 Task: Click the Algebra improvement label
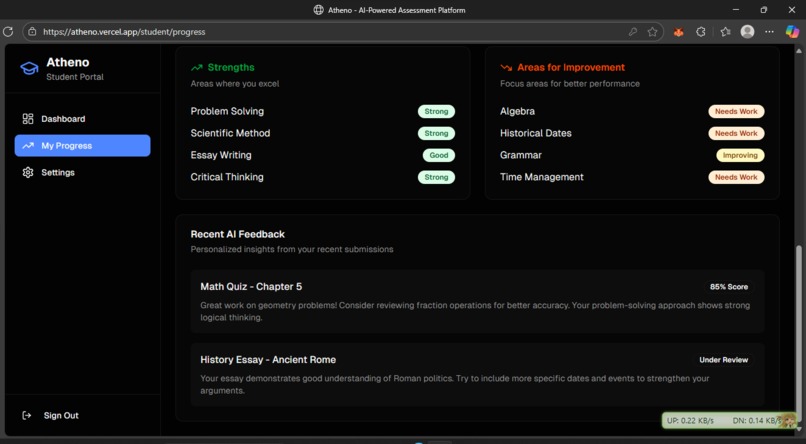517,111
